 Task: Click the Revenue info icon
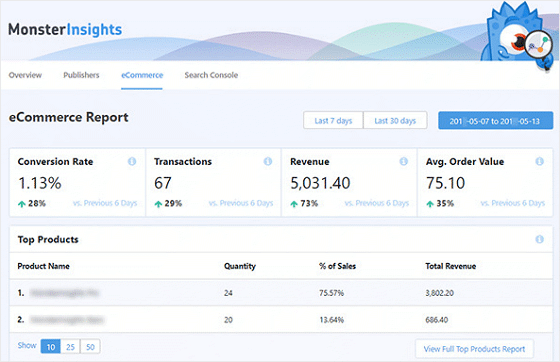click(x=404, y=161)
